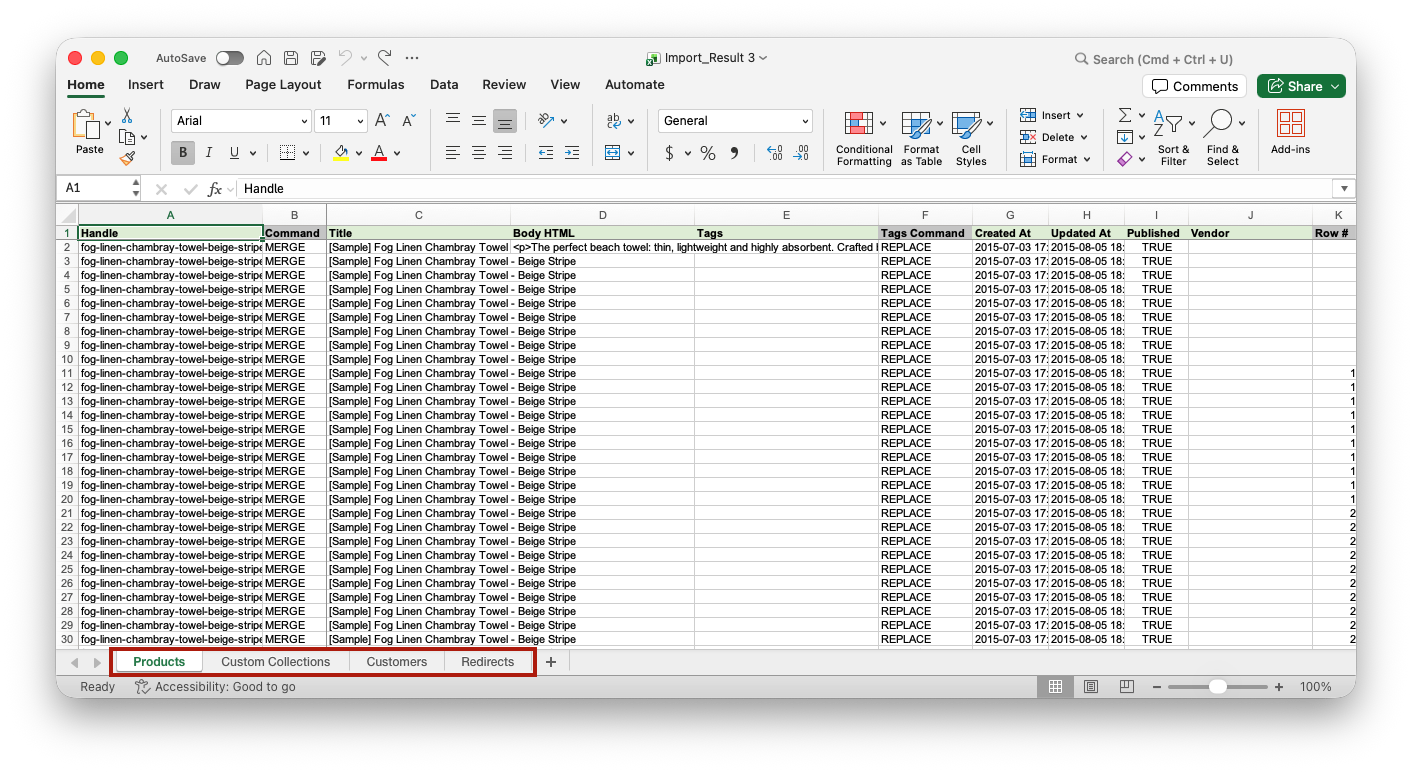Open Sort & Filter tool
1412x772 pixels.
click(x=1173, y=138)
